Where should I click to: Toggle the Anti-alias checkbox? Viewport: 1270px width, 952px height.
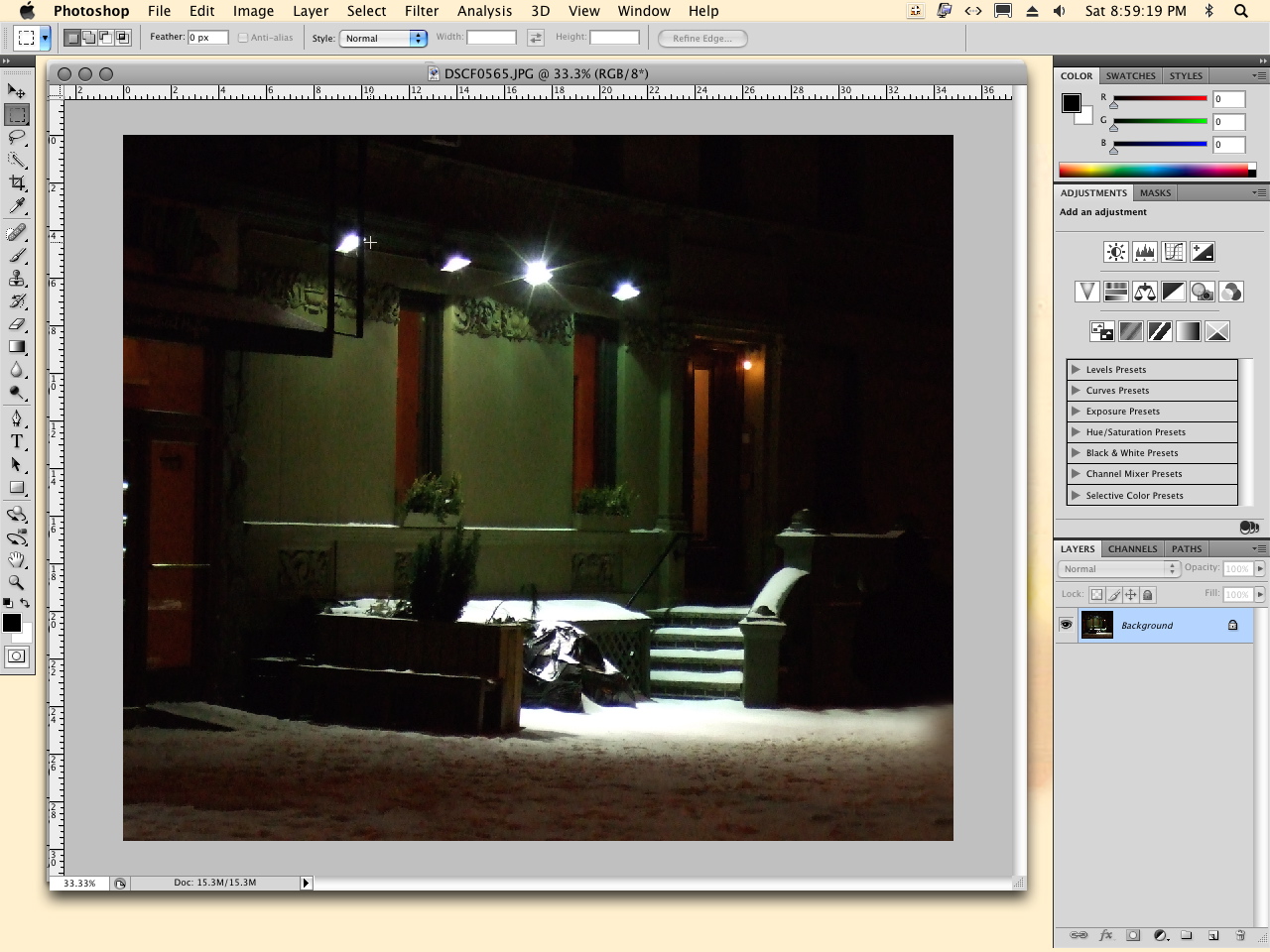coord(243,38)
